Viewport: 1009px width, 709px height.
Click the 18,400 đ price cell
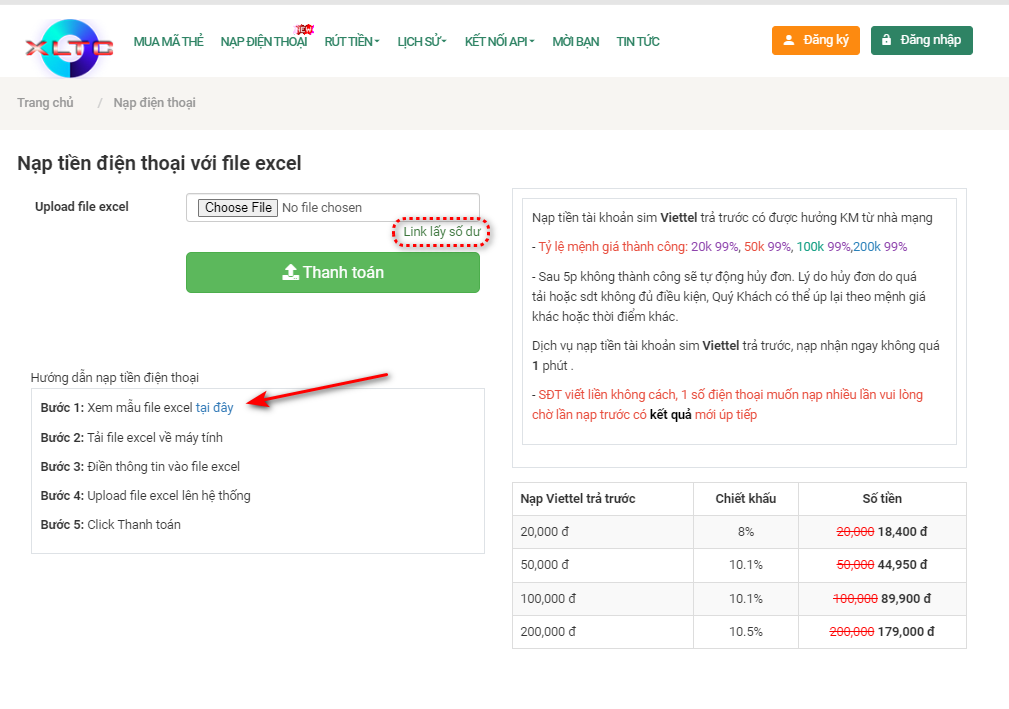[x=882, y=532]
